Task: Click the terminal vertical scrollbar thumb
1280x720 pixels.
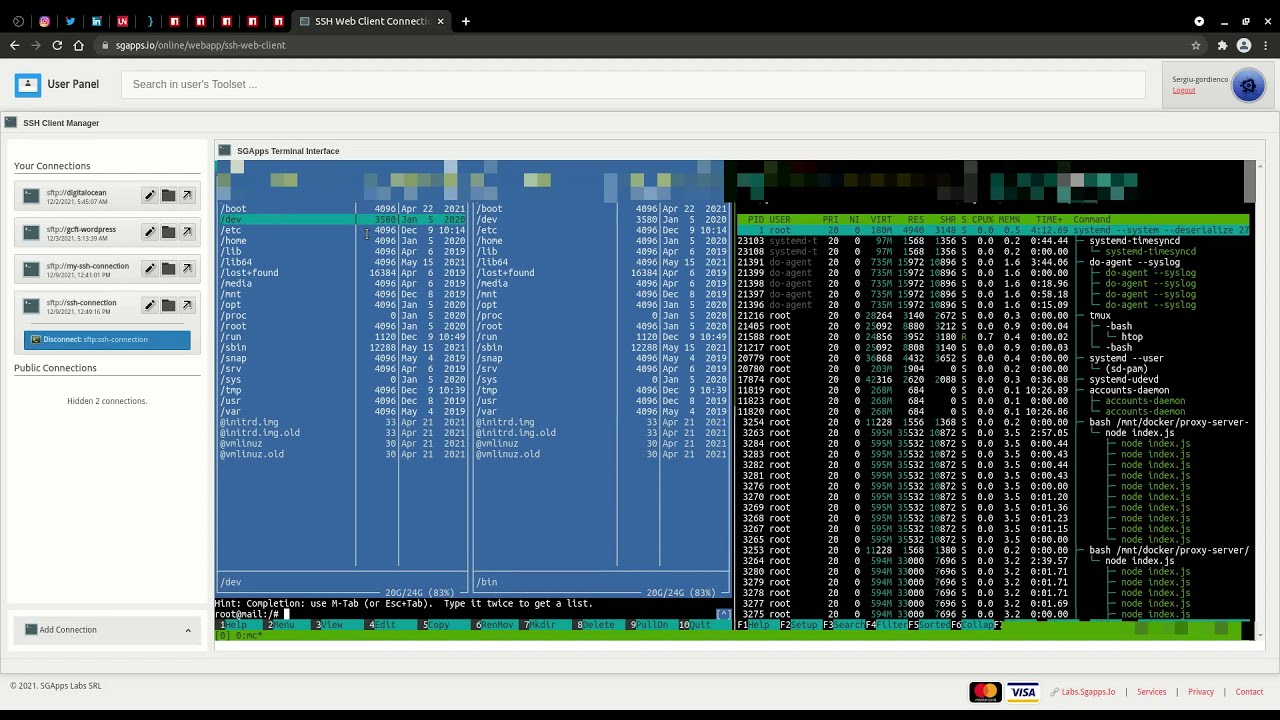Action: [1249, 182]
